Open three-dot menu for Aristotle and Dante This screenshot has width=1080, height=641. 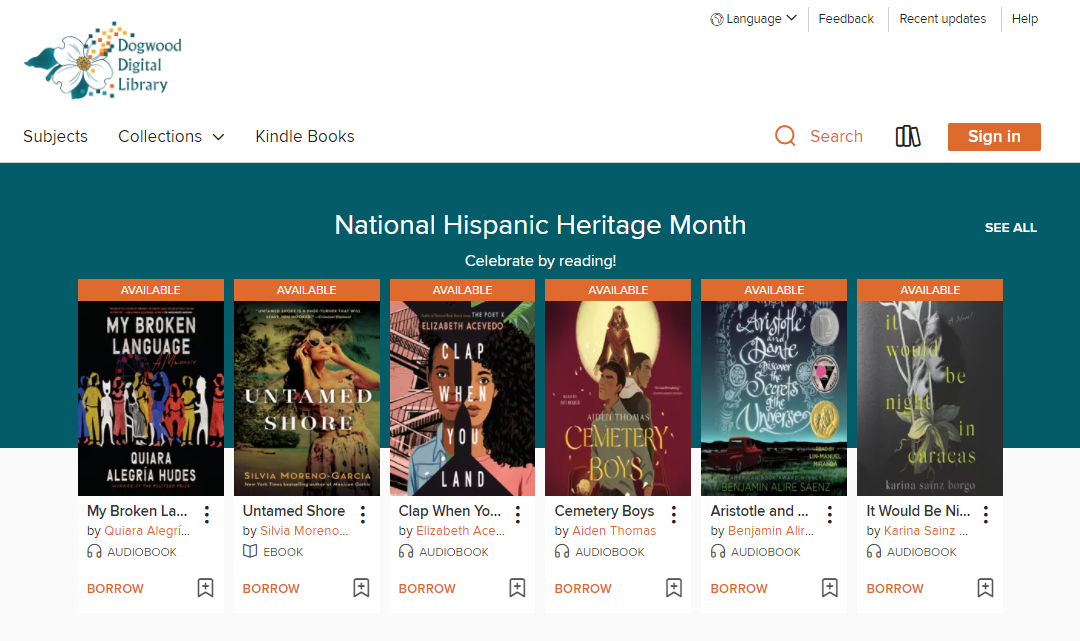coord(830,515)
